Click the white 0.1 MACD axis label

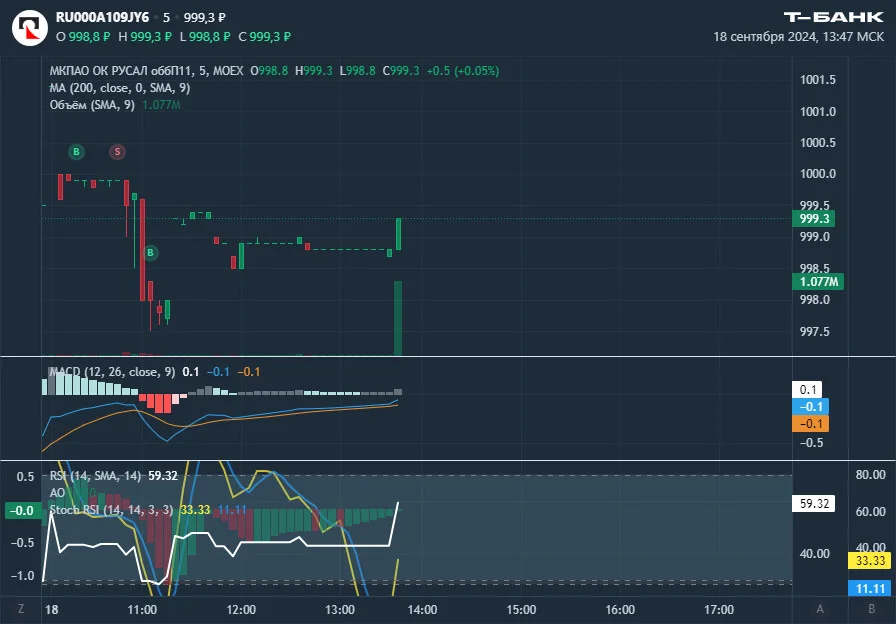pyautogui.click(x=807, y=390)
